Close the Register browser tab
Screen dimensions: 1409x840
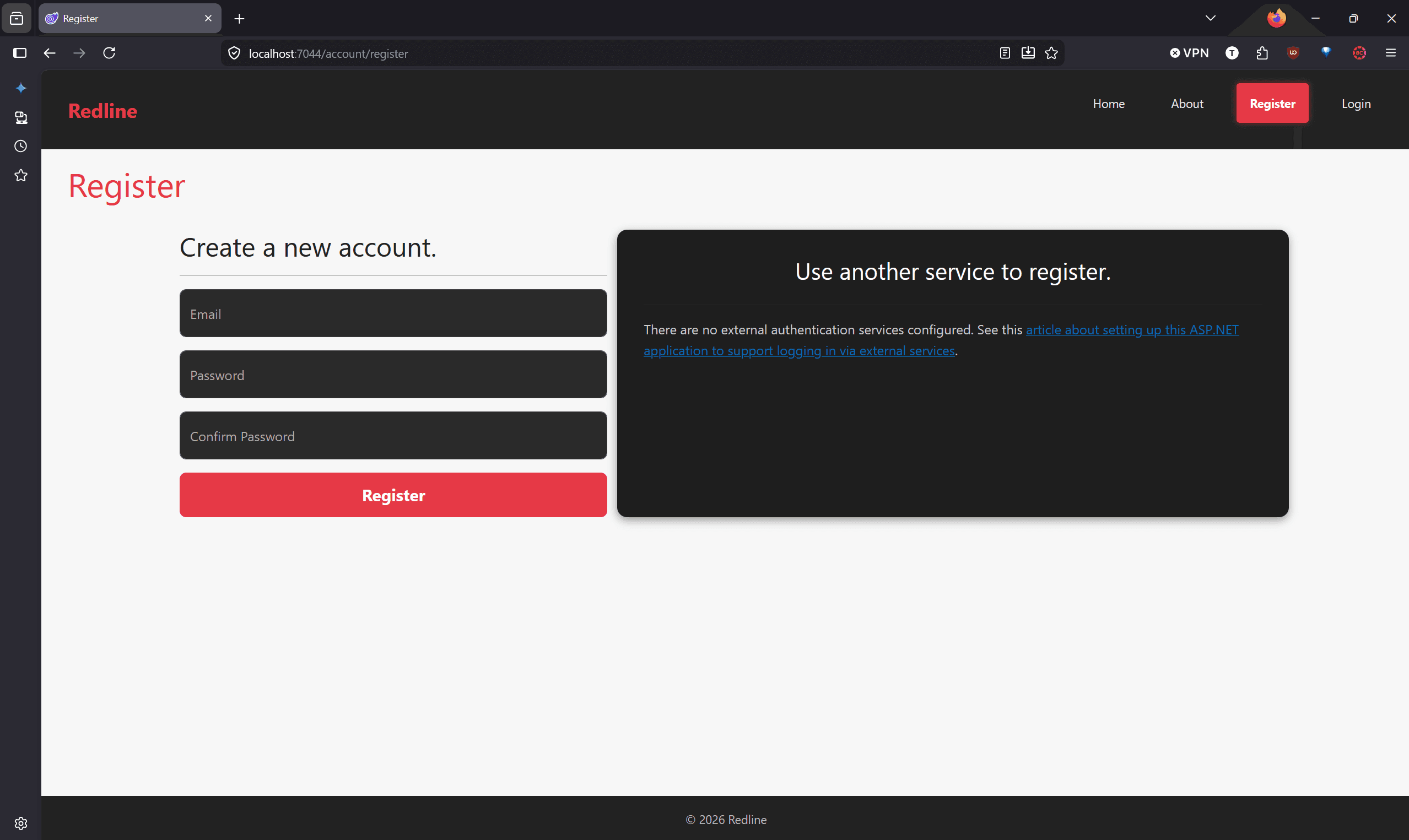point(208,19)
